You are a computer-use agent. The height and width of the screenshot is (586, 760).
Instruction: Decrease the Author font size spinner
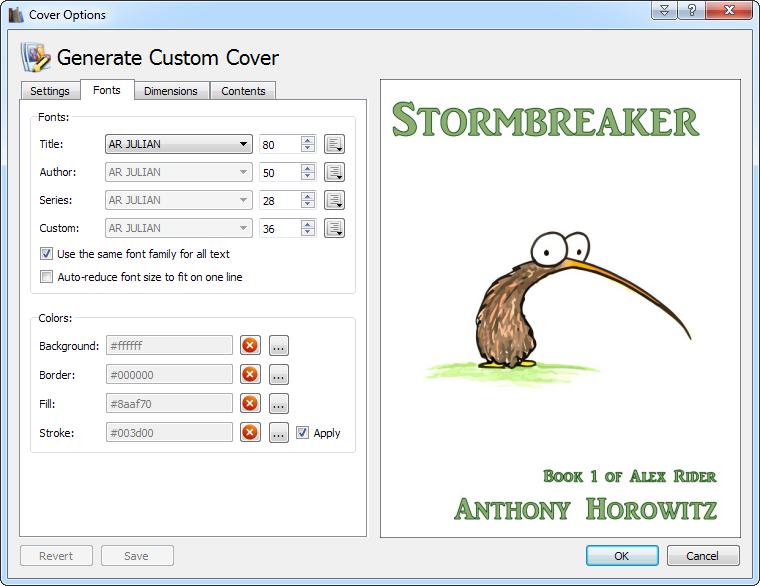pyautogui.click(x=308, y=176)
